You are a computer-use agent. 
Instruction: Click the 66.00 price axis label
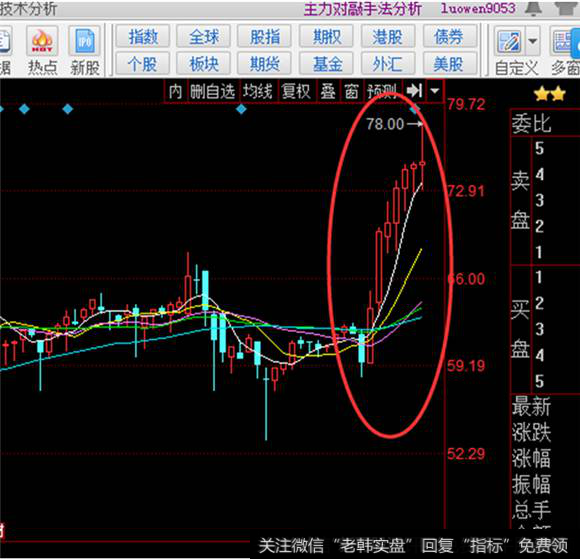(466, 279)
